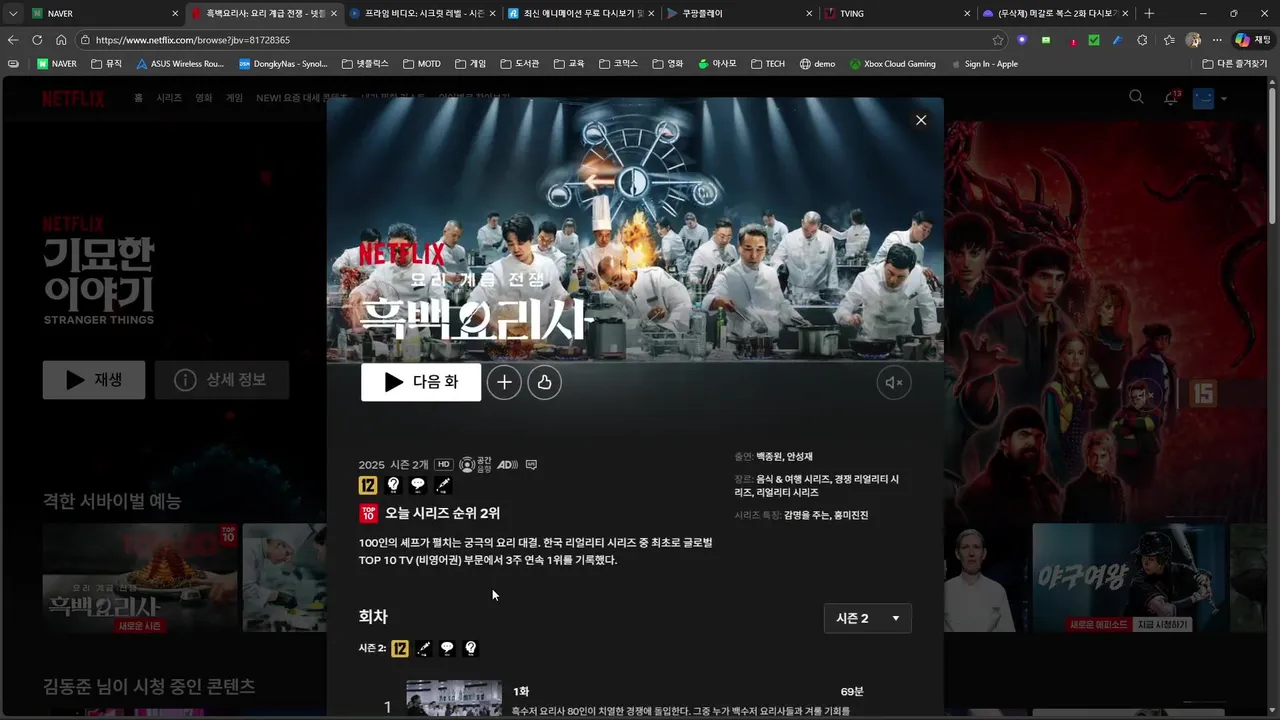Open episode 1 thumbnail in the list
This screenshot has height=720, width=1280.
(454, 699)
